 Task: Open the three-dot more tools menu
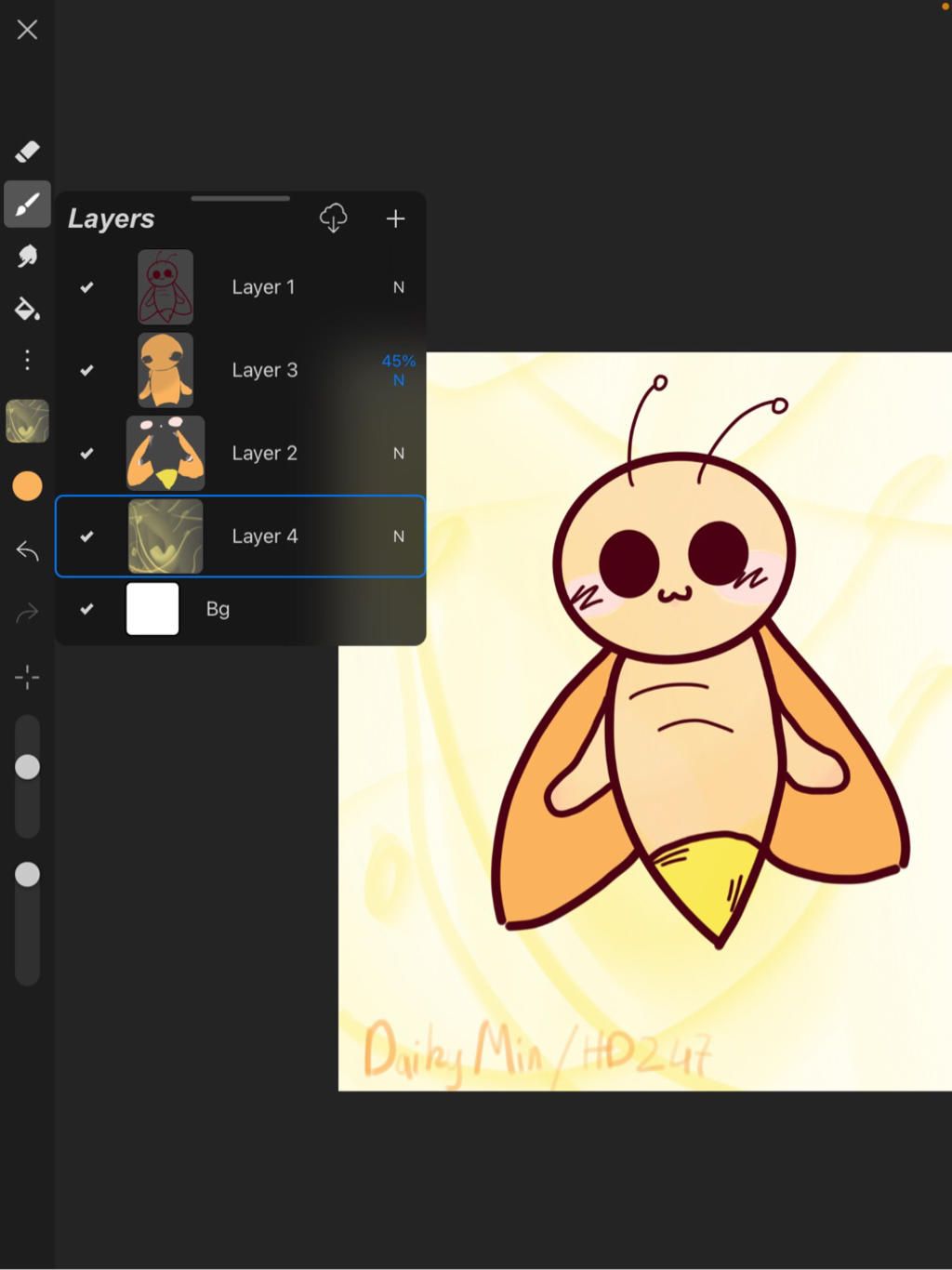(x=27, y=360)
